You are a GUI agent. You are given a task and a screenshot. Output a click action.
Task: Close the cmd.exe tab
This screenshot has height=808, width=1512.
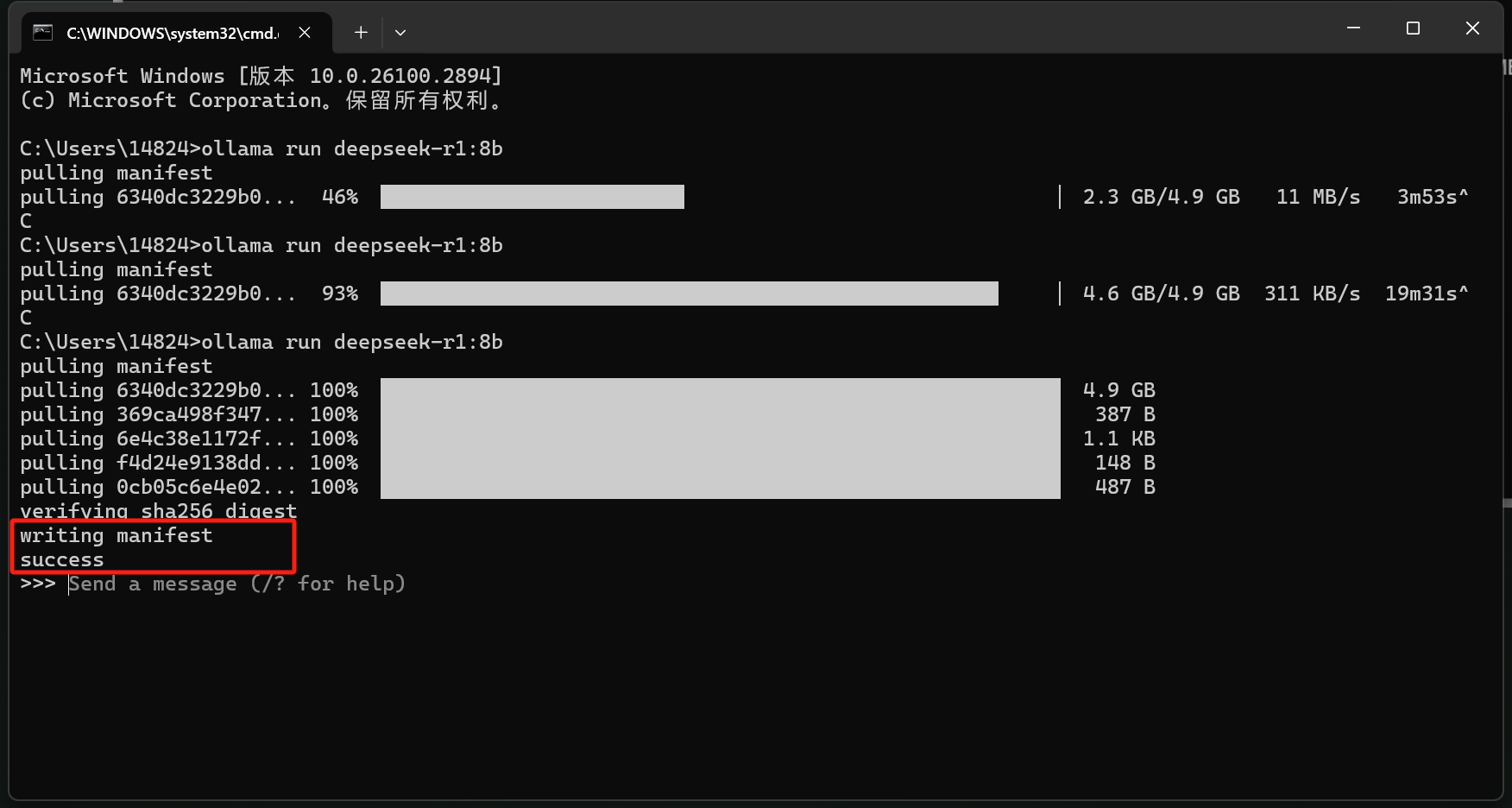point(305,33)
